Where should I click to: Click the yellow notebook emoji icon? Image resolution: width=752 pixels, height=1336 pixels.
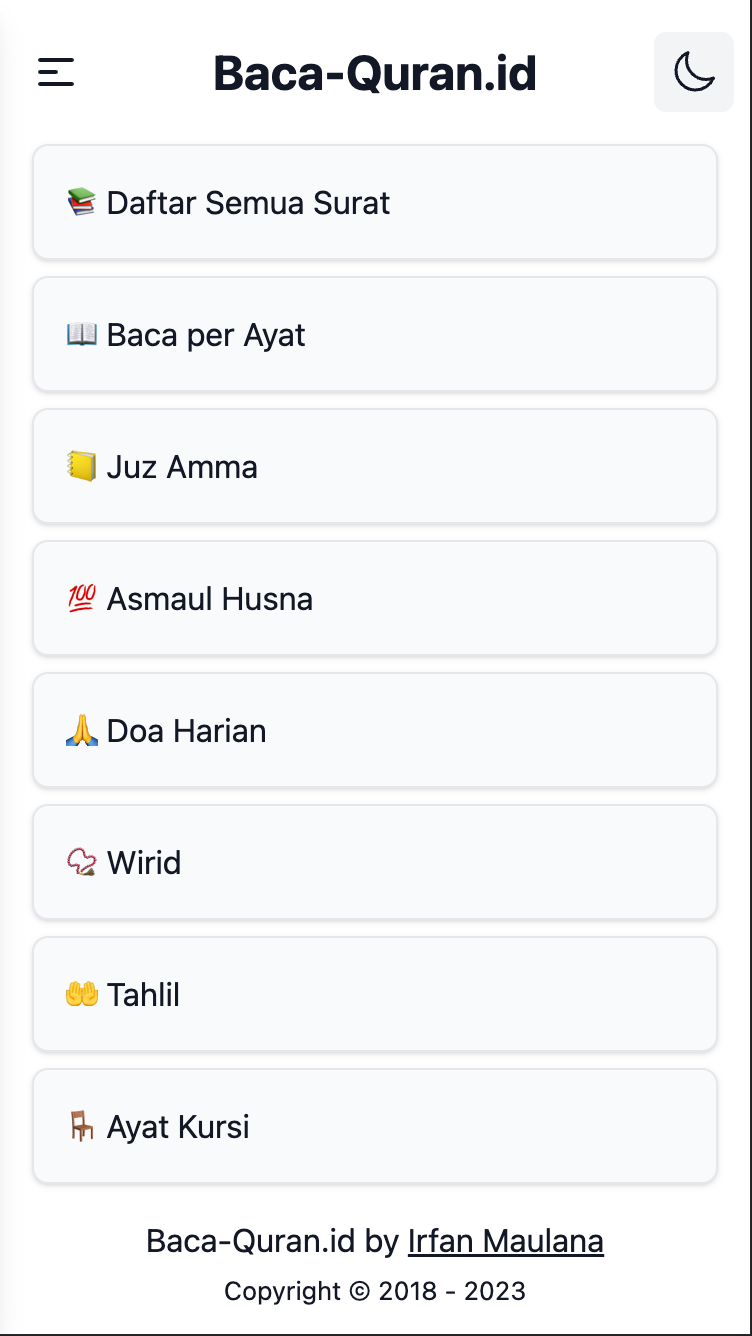point(82,466)
